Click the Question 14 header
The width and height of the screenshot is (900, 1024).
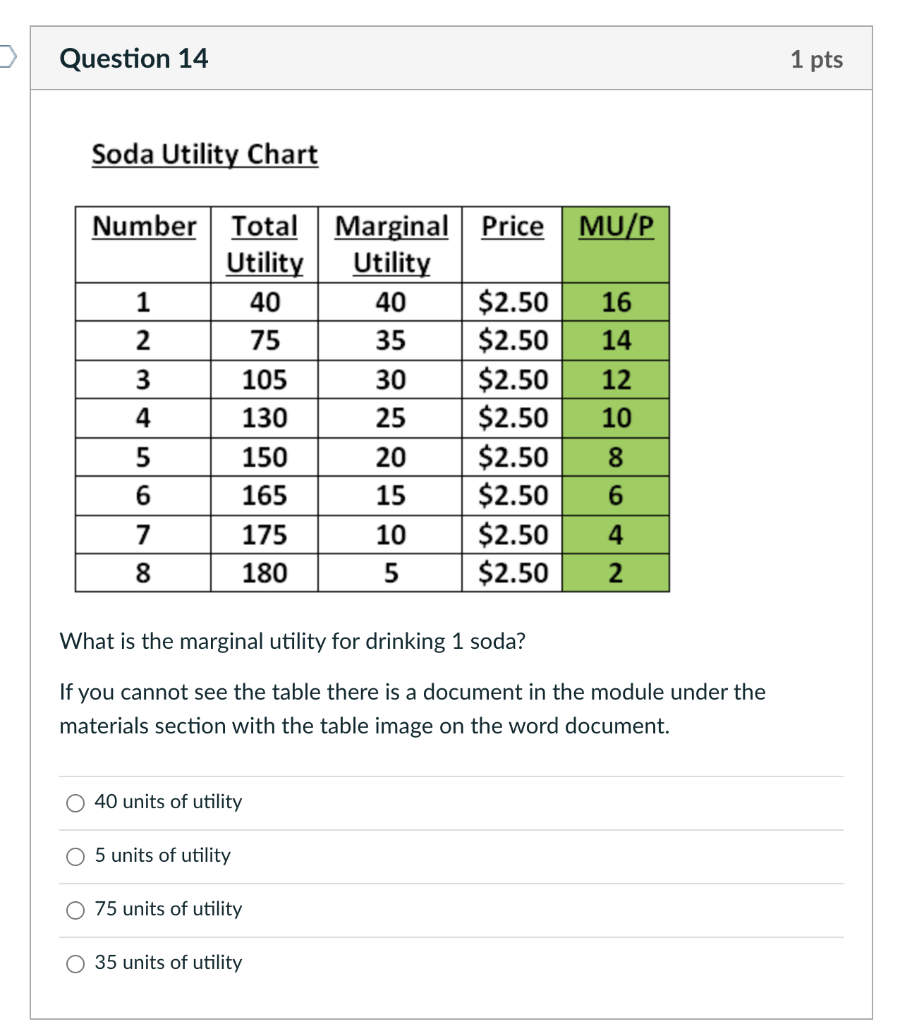click(134, 58)
